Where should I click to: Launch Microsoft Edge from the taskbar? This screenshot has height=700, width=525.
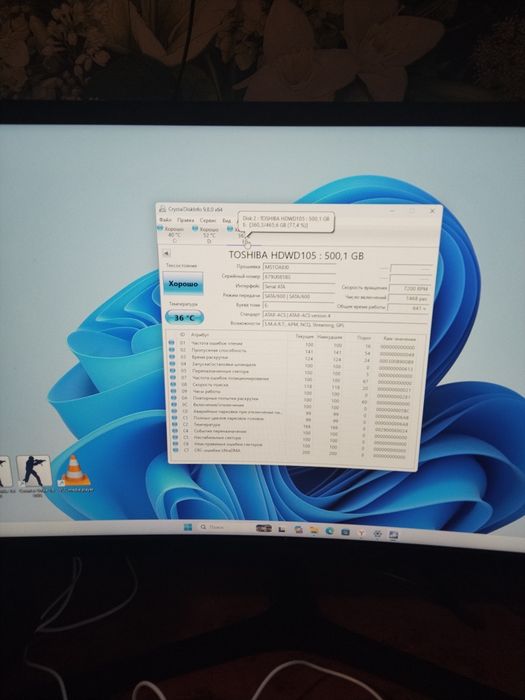tap(330, 531)
